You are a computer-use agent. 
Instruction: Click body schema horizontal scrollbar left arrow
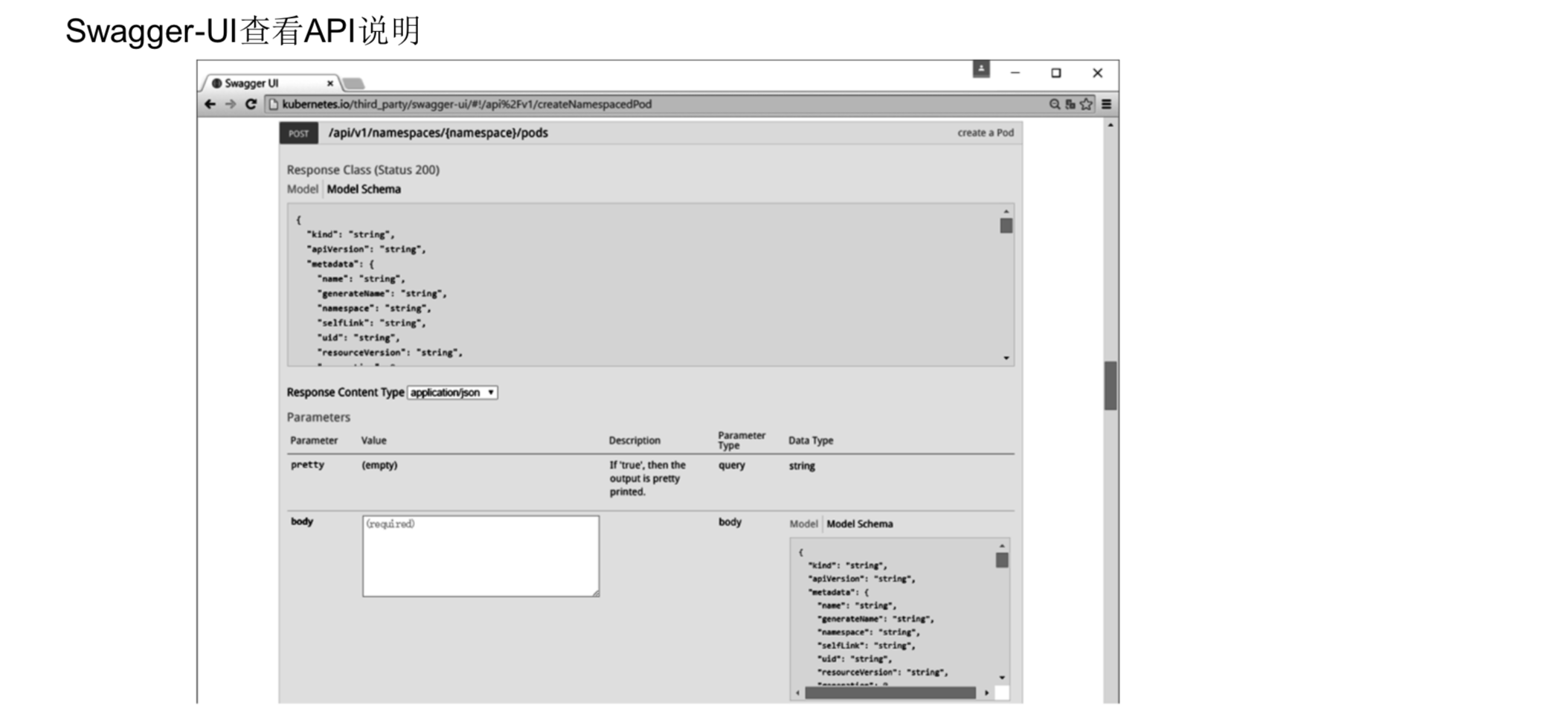pos(797,693)
